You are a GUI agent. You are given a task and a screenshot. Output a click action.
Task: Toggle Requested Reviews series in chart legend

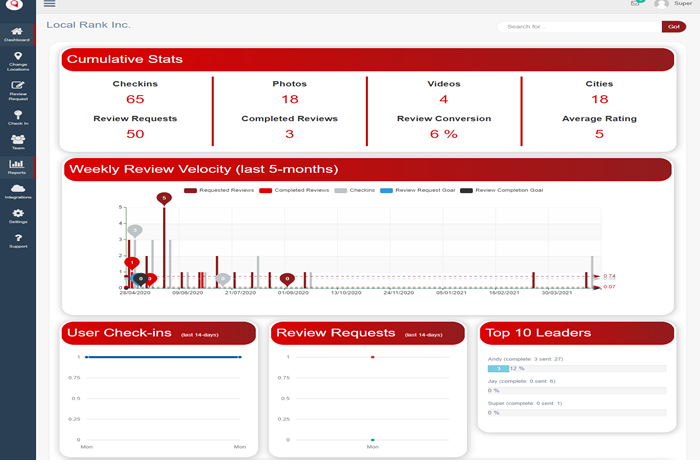pos(220,189)
